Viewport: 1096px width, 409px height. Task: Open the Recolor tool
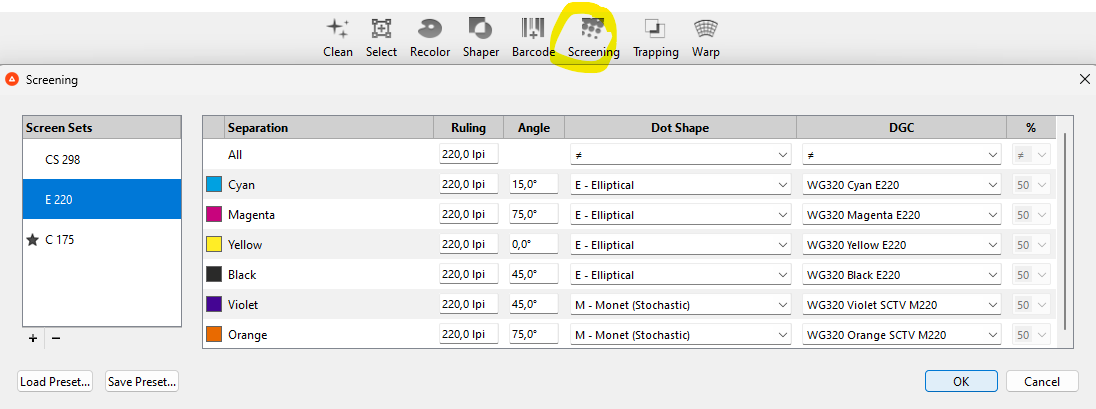[430, 36]
